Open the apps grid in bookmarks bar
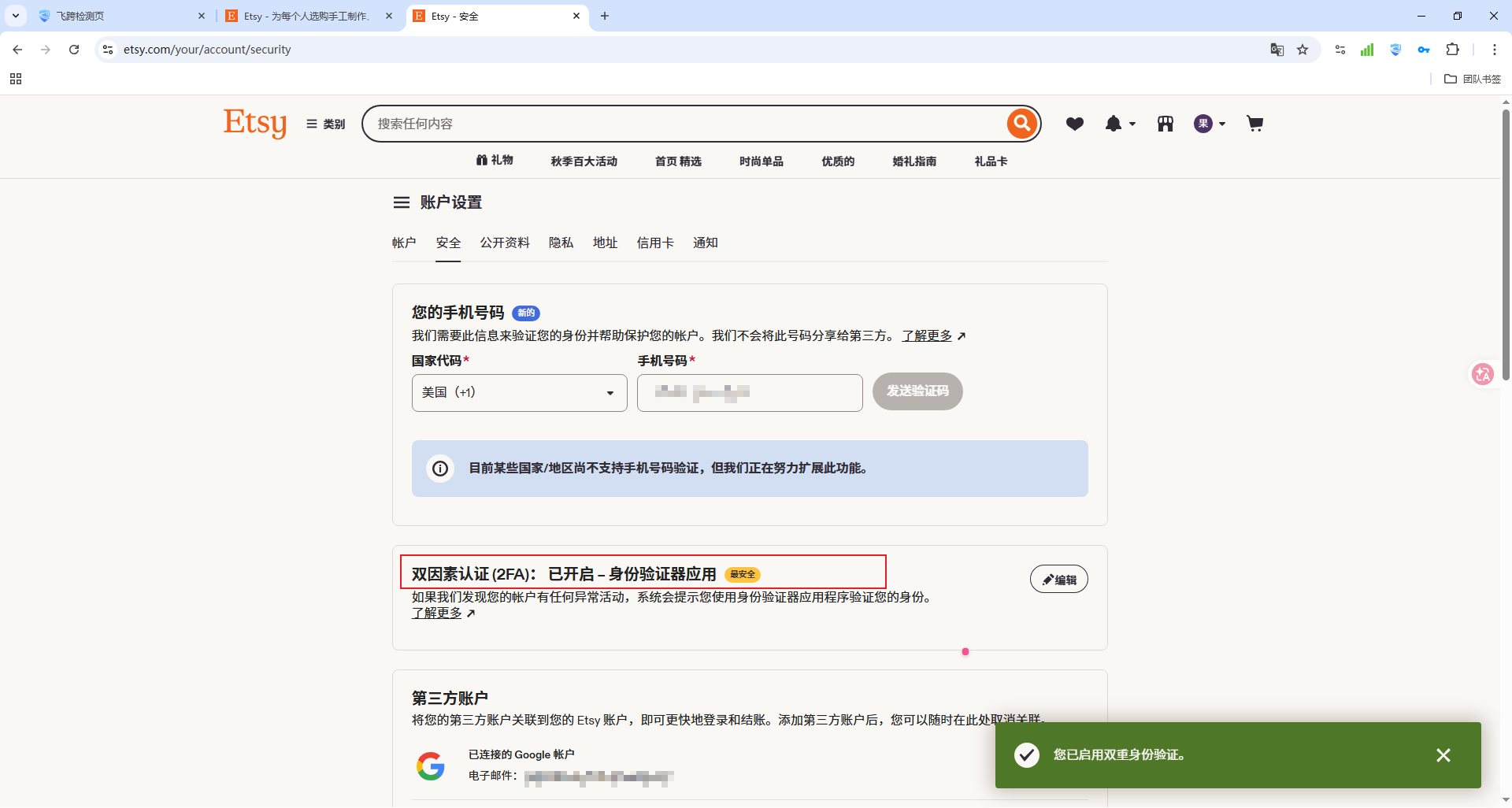The width and height of the screenshot is (1512, 808). [16, 79]
